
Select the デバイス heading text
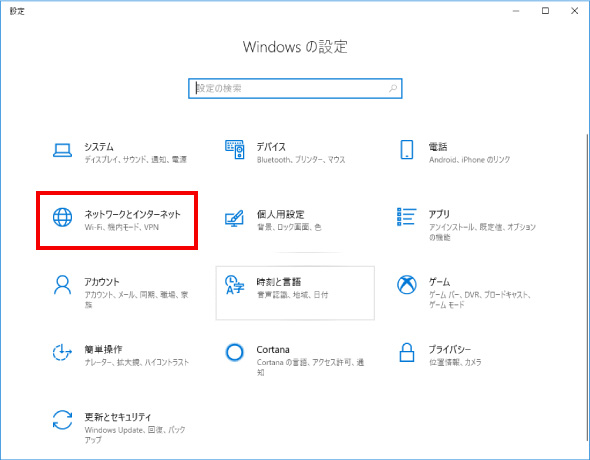271,147
